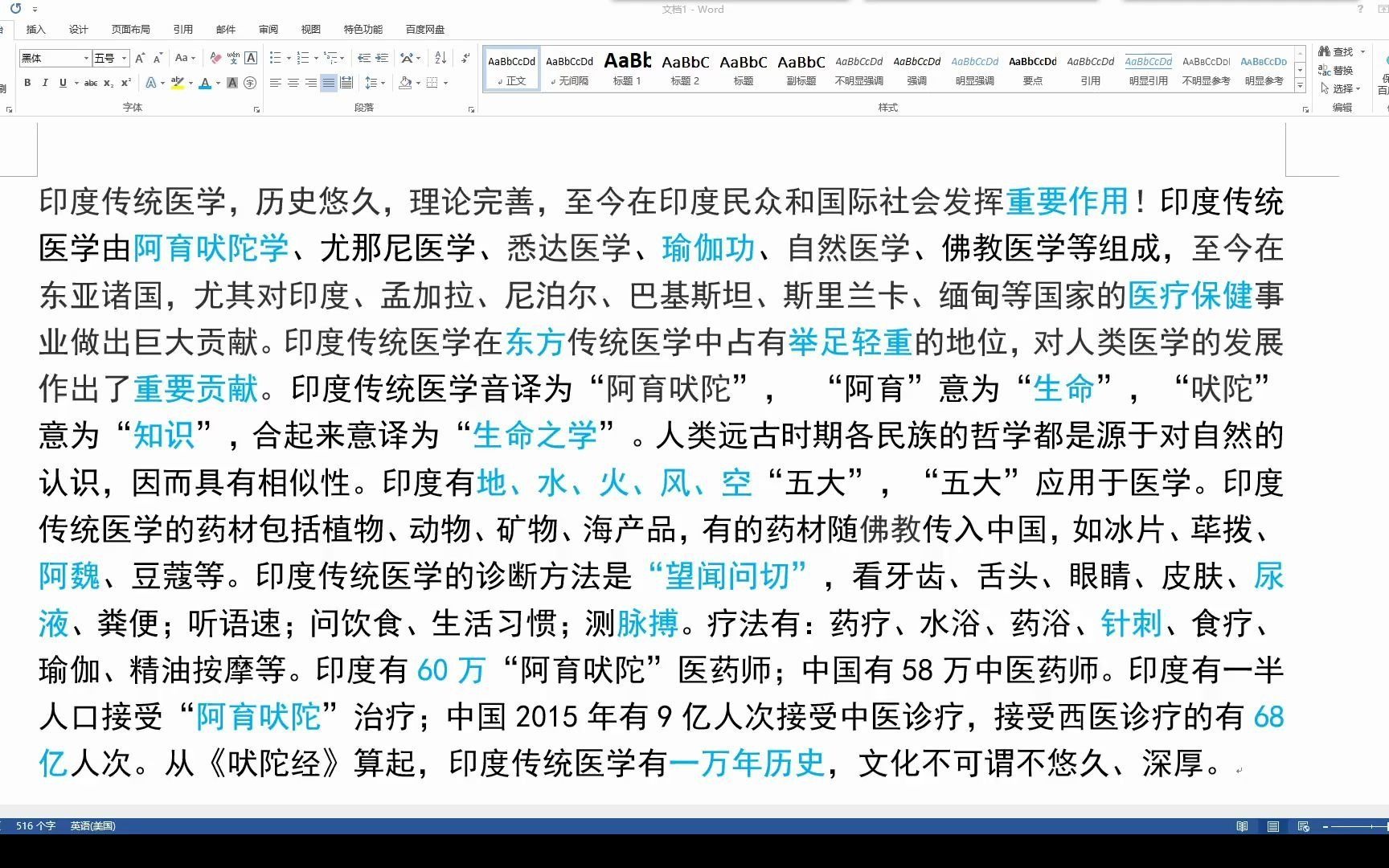This screenshot has width=1389, height=868.
Task: Apply text highlight color pen icon
Action: [x=178, y=83]
